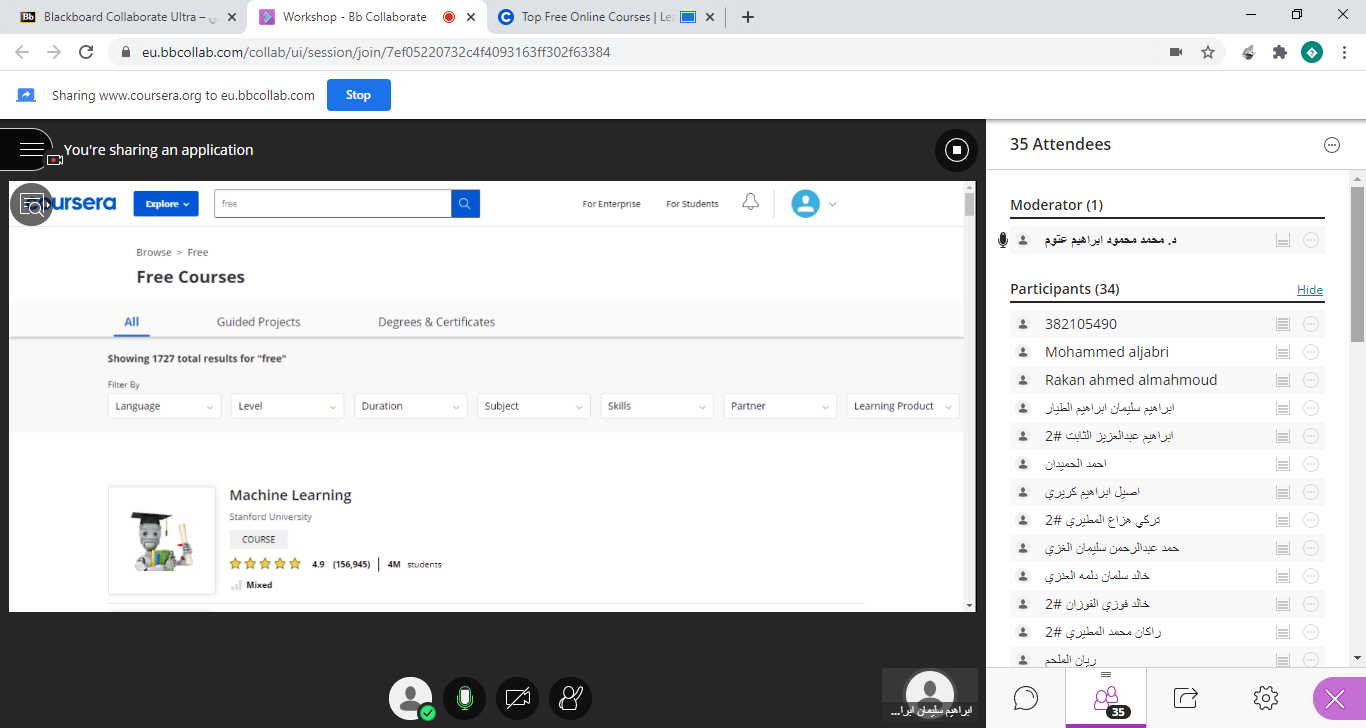Toggle microphone audio on or off
The width and height of the screenshot is (1366, 728).
[464, 698]
